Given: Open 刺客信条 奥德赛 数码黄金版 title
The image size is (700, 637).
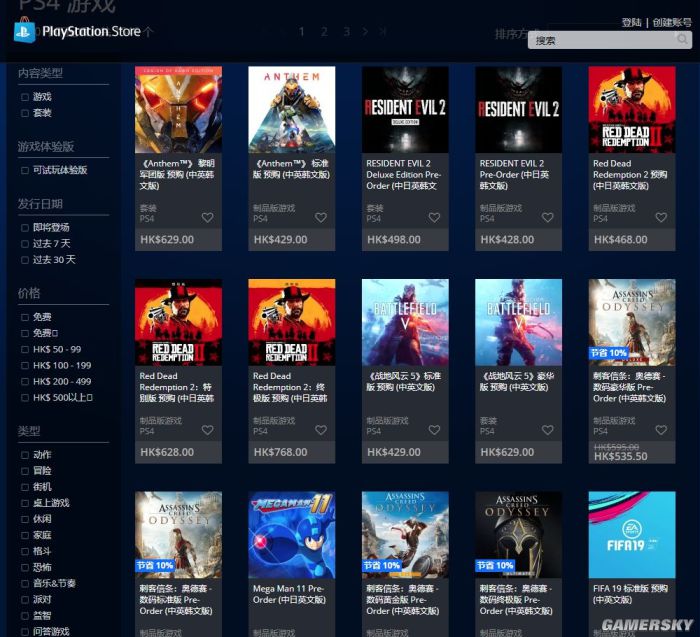Looking at the screenshot, I should (403, 600).
